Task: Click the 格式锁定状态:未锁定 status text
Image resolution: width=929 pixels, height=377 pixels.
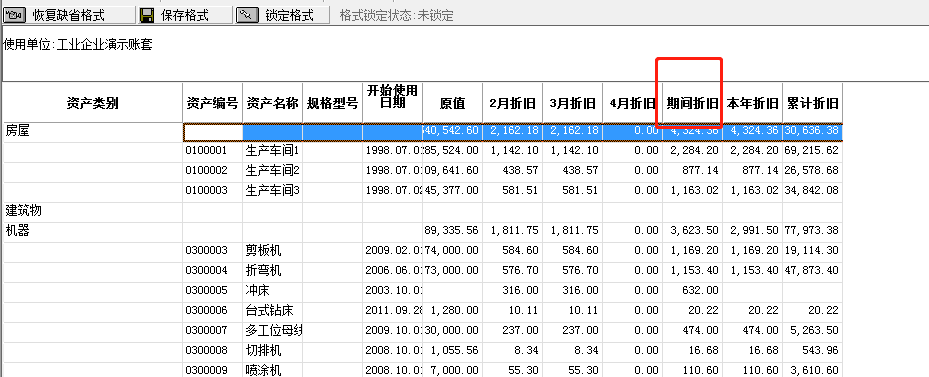Action: (396, 16)
